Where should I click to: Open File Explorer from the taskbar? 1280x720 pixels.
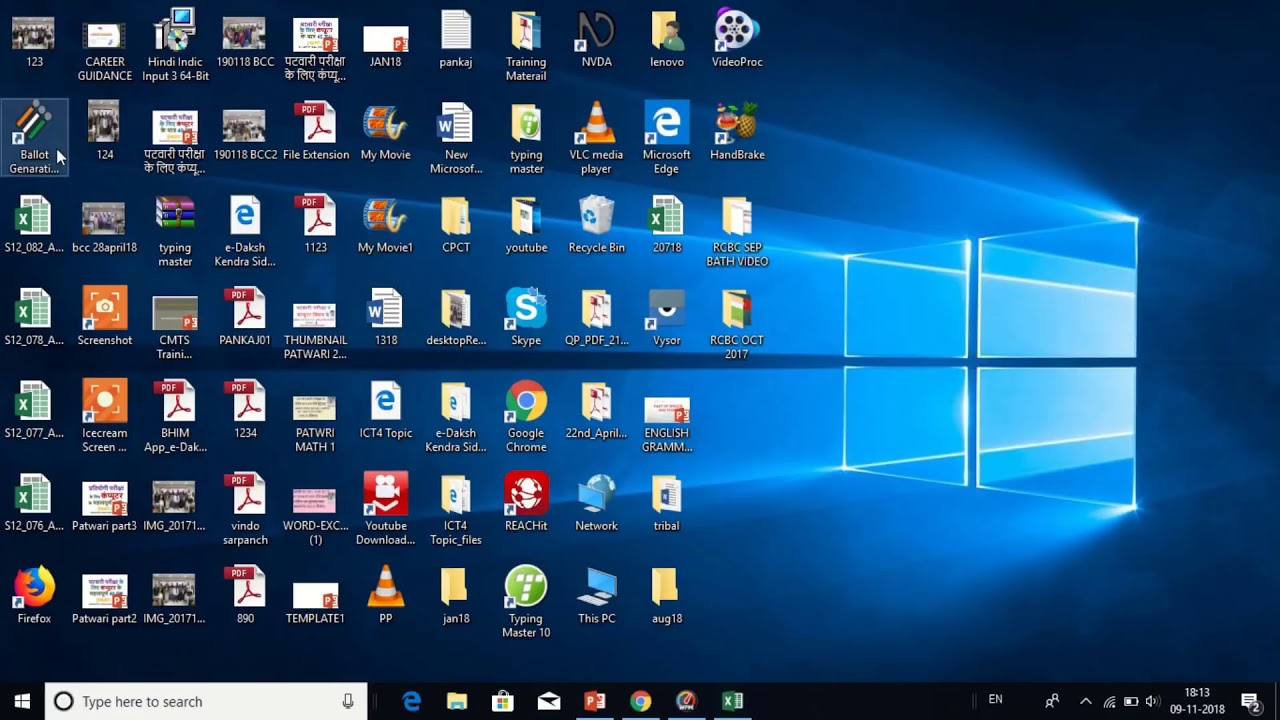click(x=457, y=701)
